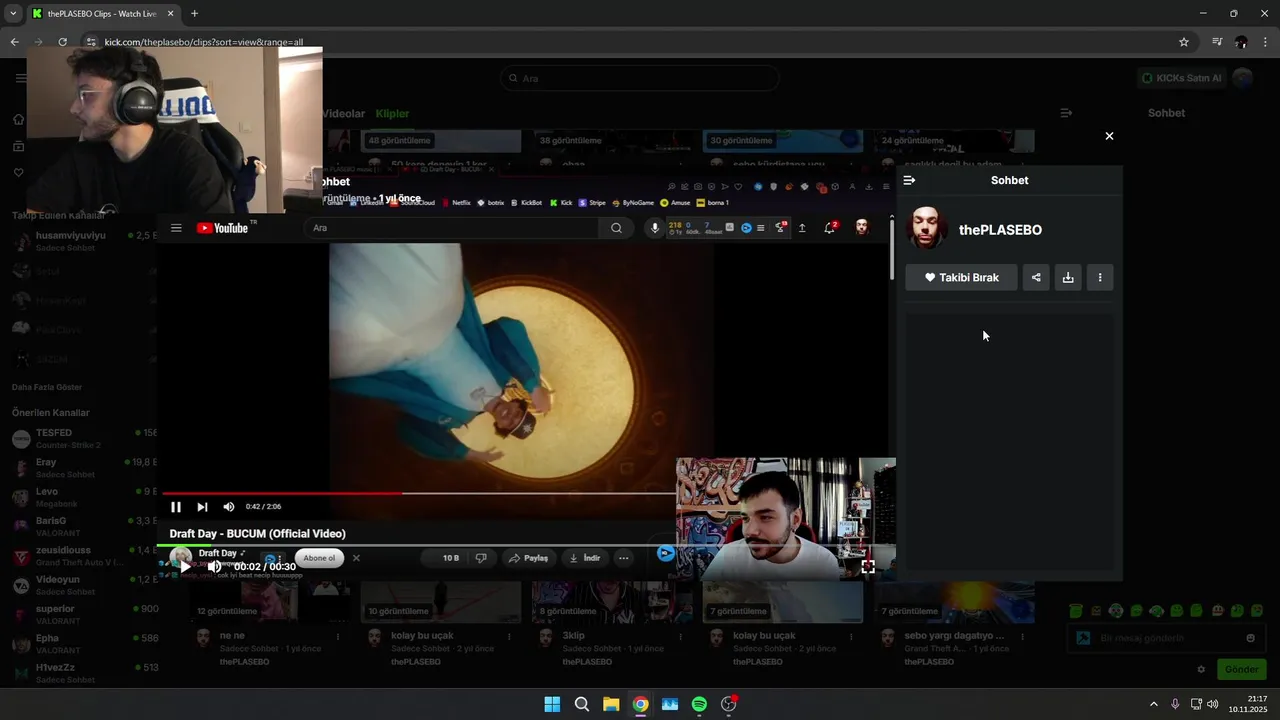1280x720 pixels.
Task: Open Windows Start menu
Action: pyautogui.click(x=552, y=704)
